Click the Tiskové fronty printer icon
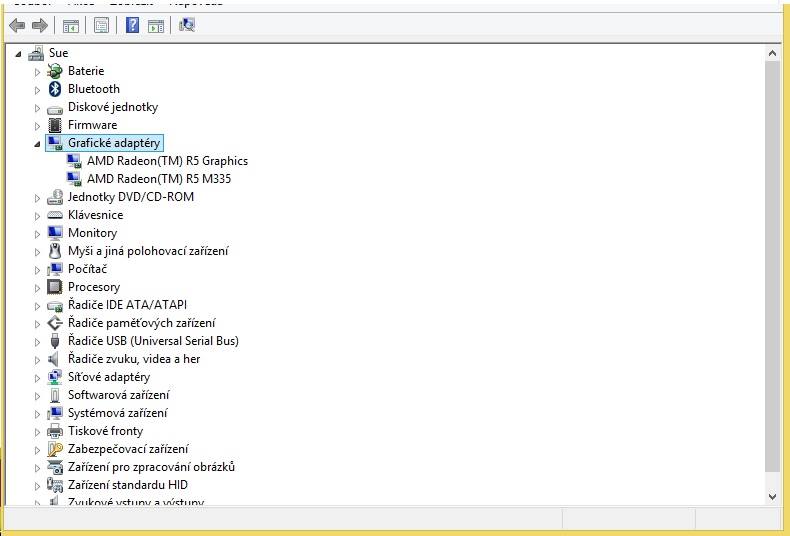The image size is (790, 536). point(54,431)
